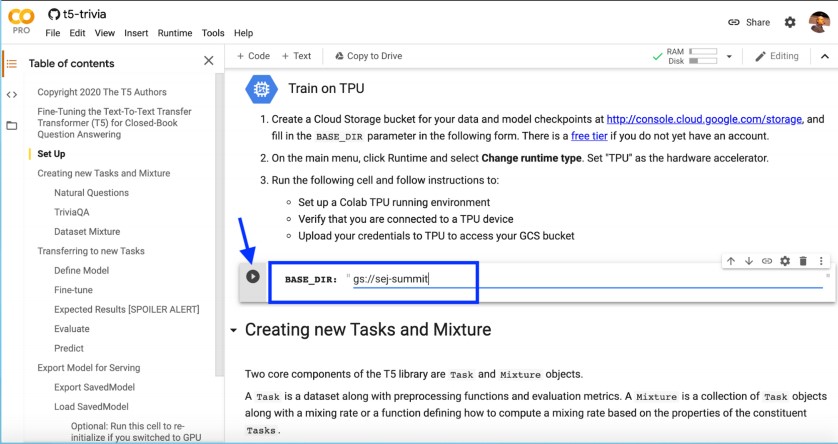The width and height of the screenshot is (838, 444).
Task: Delete the cell with trash icon
Action: pyautogui.click(x=803, y=261)
